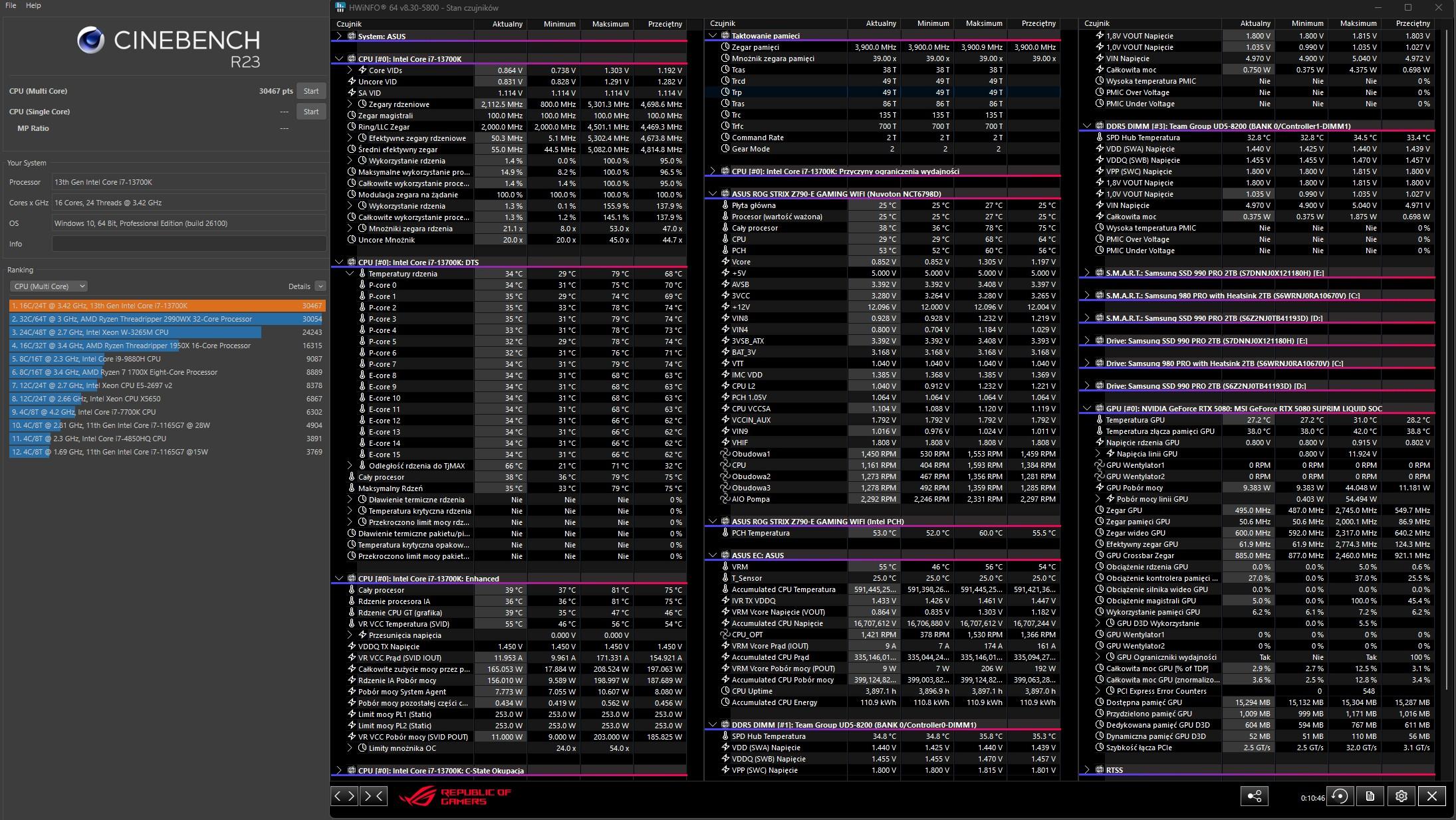
Task: Expand the System: ASUS sensor group
Action: pos(340,37)
